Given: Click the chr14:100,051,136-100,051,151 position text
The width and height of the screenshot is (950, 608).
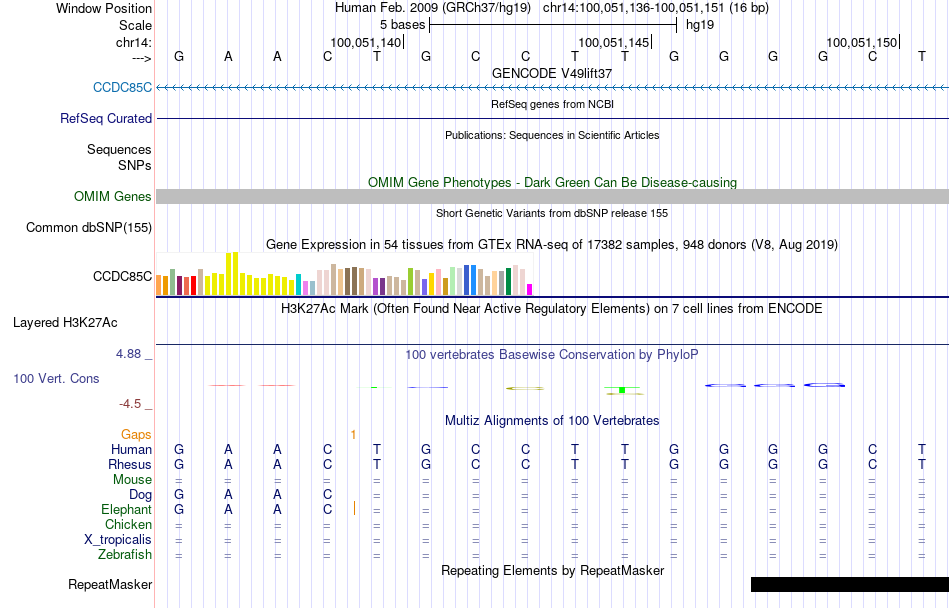Looking at the screenshot, I should tap(656, 8).
